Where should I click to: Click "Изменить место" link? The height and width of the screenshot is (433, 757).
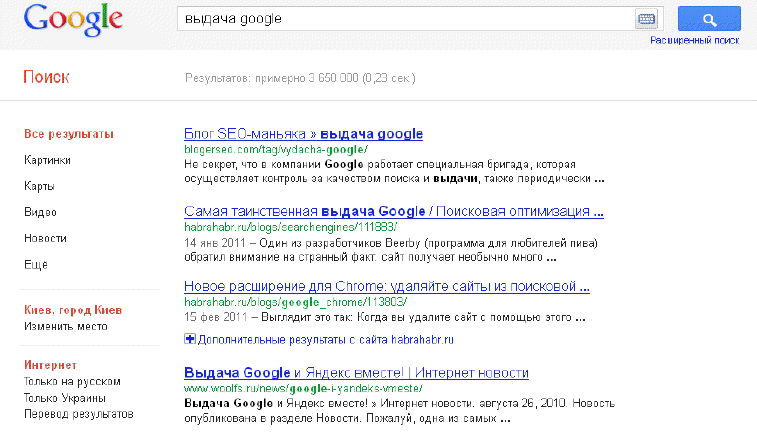(x=66, y=326)
